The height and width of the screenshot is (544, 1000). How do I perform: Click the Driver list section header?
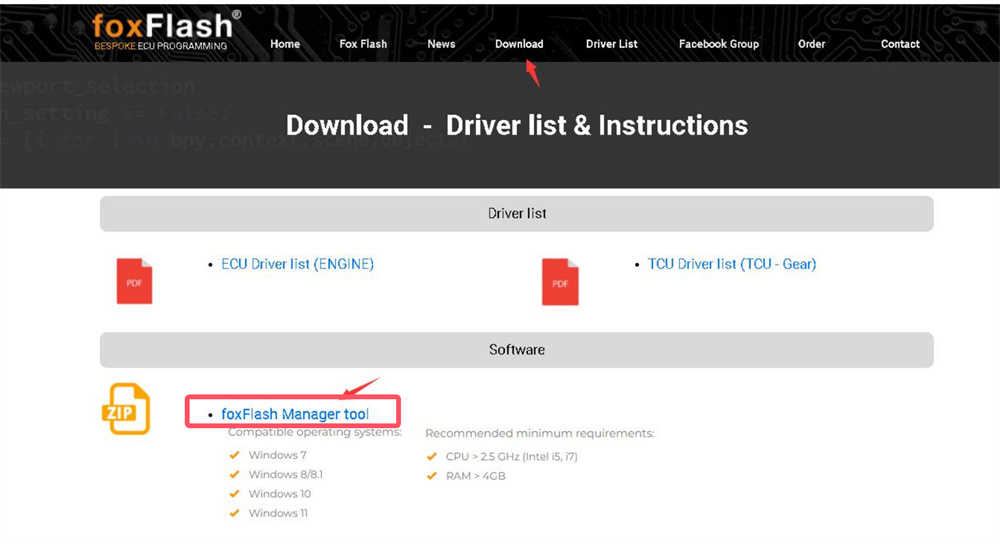[x=517, y=214]
